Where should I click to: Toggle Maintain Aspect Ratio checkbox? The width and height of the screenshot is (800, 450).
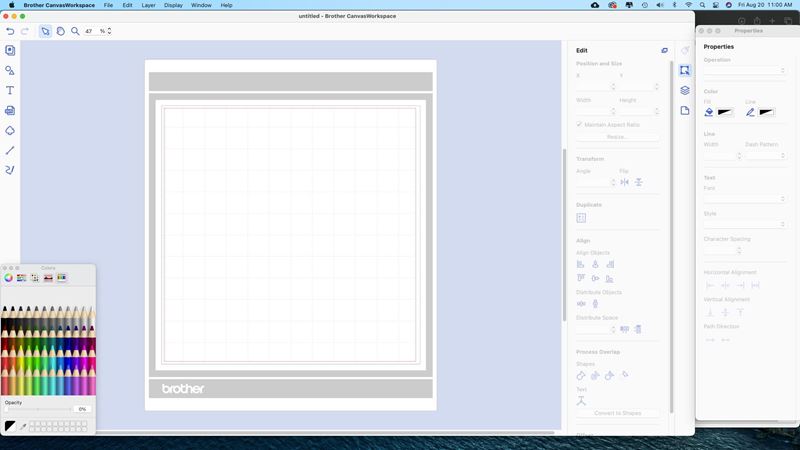click(x=579, y=124)
